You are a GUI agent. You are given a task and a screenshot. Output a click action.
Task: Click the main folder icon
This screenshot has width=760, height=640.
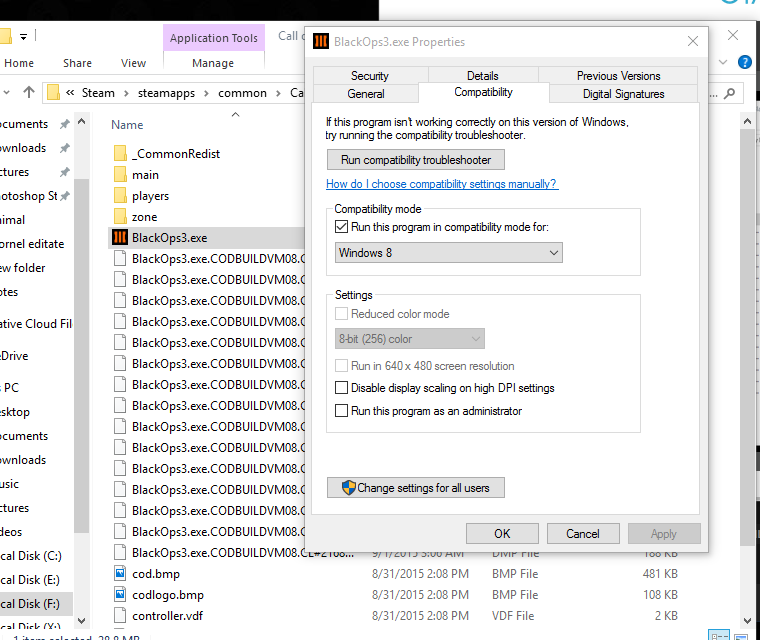click(x=120, y=175)
